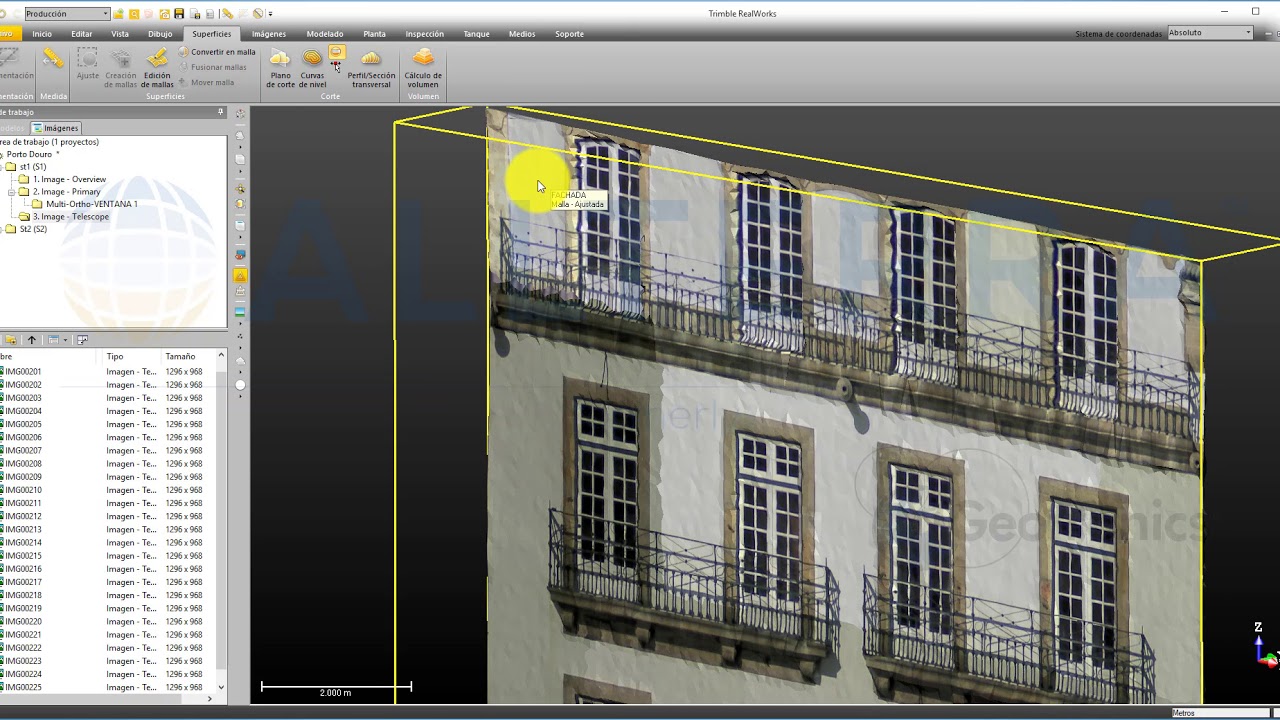The image size is (1280, 720).
Task: Open the Modelado ribbon tab
Action: point(325,34)
